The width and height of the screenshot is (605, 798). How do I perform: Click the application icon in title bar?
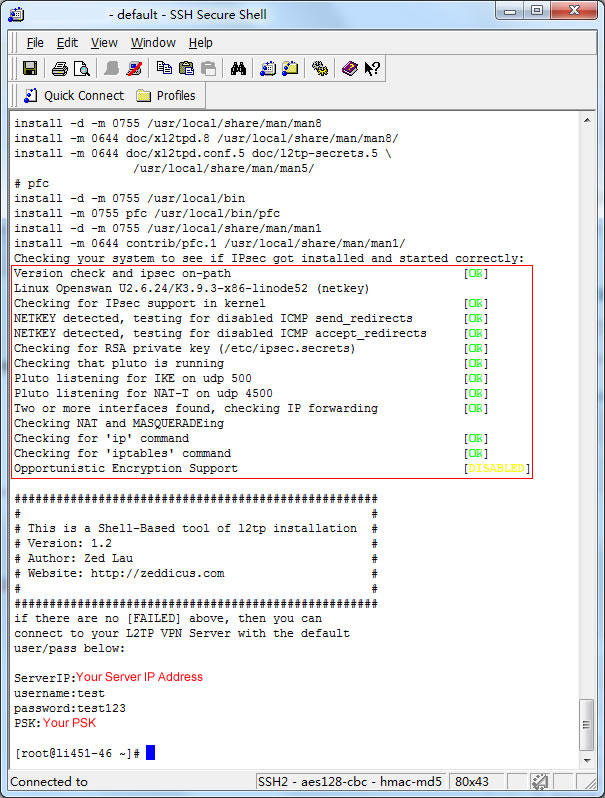click(x=16, y=14)
